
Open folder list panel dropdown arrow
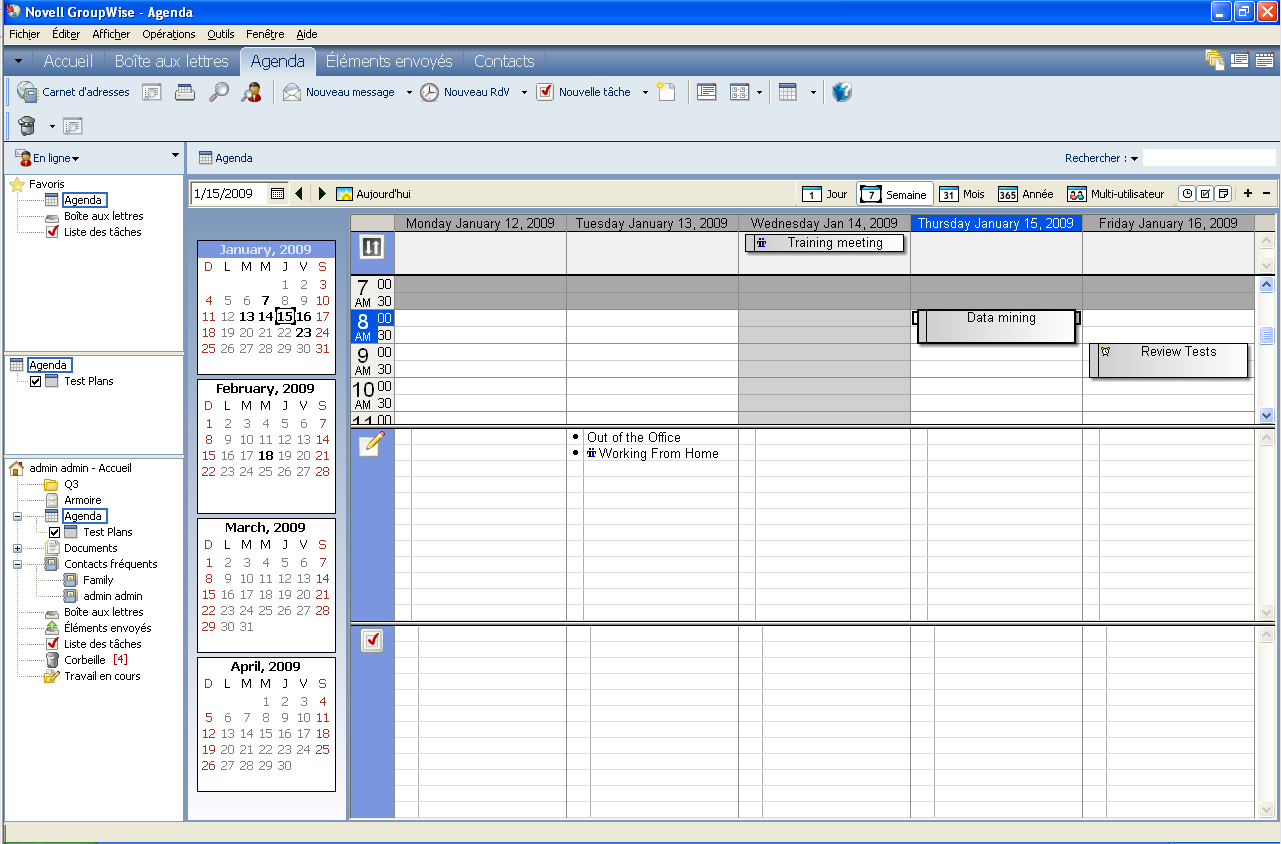[176, 155]
